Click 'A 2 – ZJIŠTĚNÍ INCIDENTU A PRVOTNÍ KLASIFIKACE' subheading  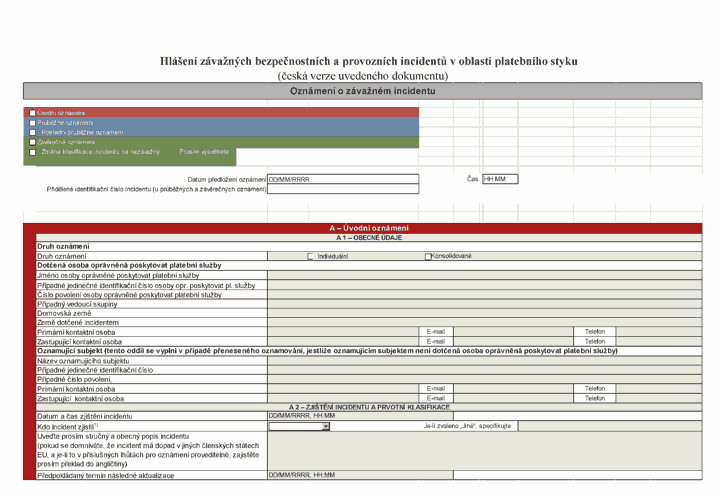[369, 407]
